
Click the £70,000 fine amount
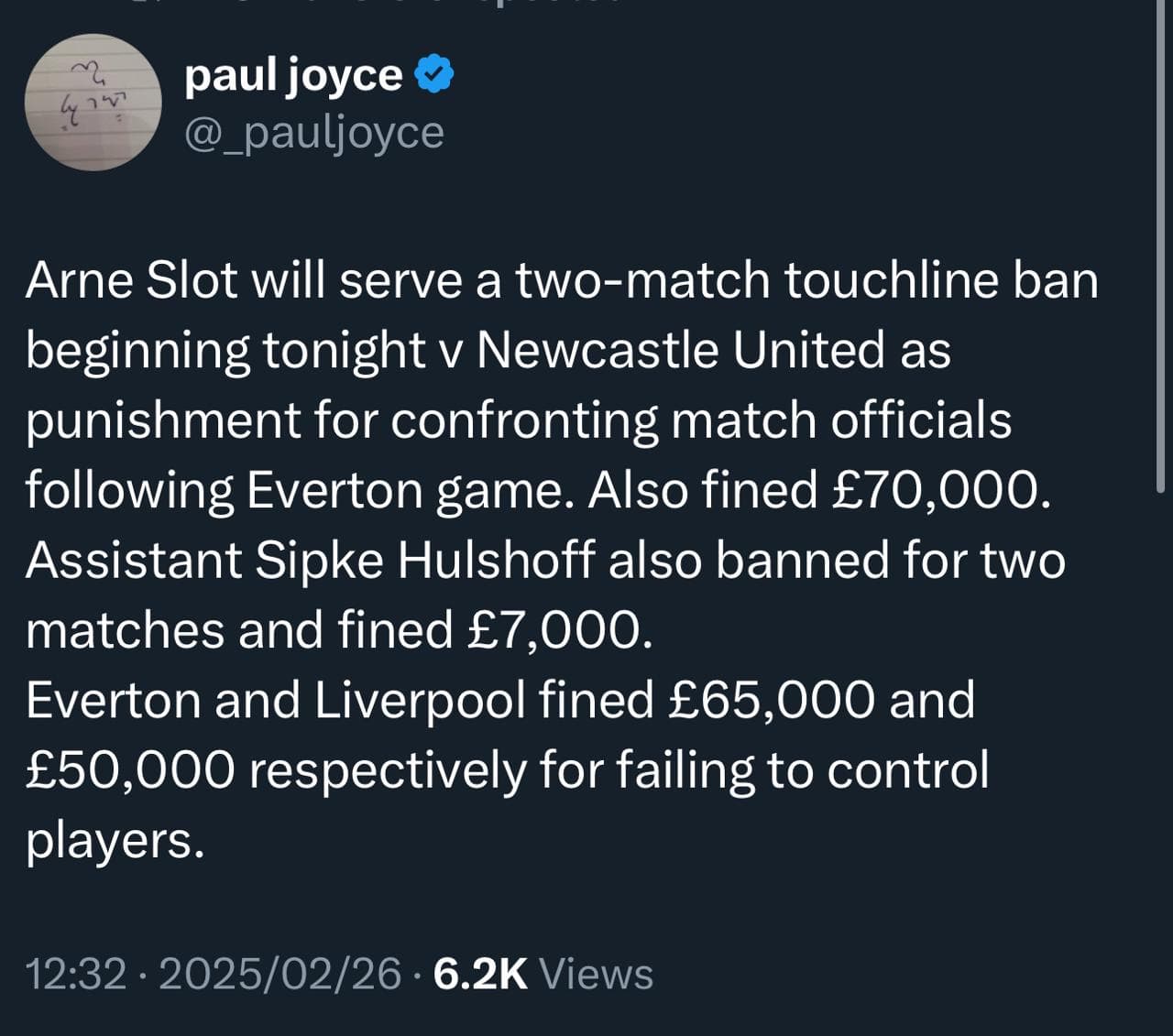[937, 490]
